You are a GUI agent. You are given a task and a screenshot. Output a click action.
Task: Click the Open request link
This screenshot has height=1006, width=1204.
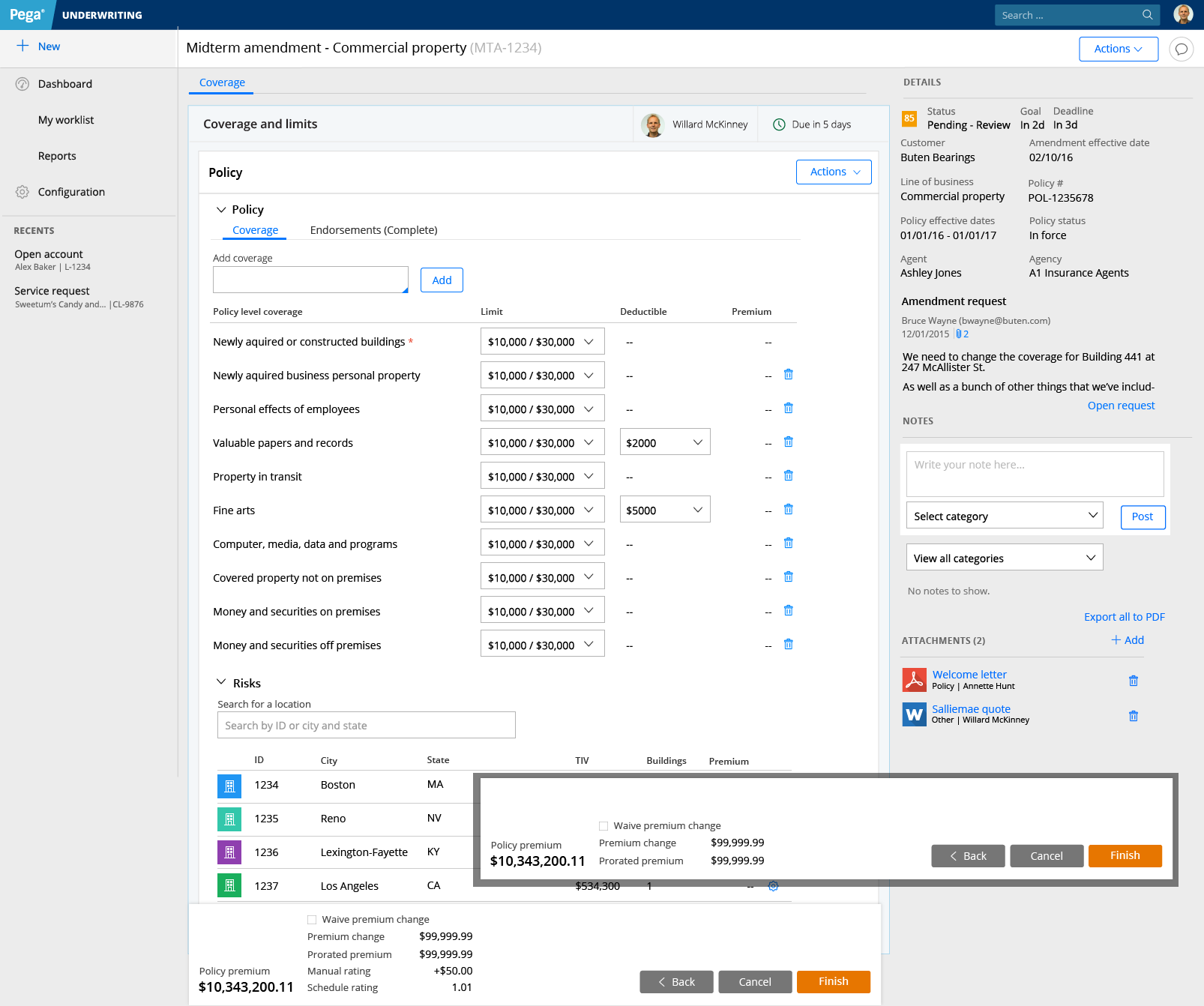point(1121,406)
